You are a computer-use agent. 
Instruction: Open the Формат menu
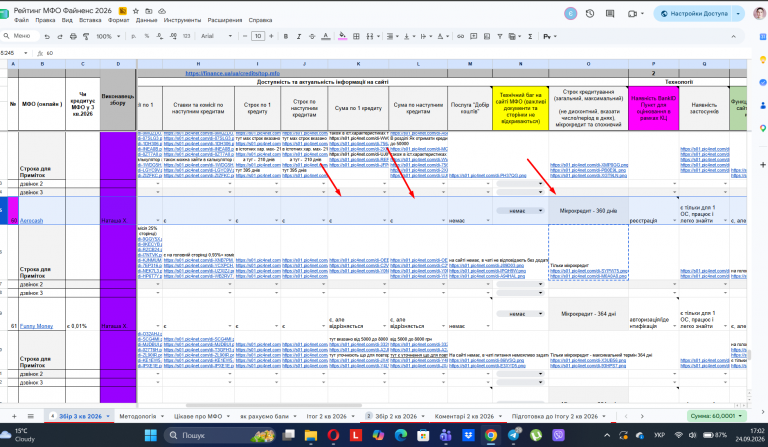118,20
